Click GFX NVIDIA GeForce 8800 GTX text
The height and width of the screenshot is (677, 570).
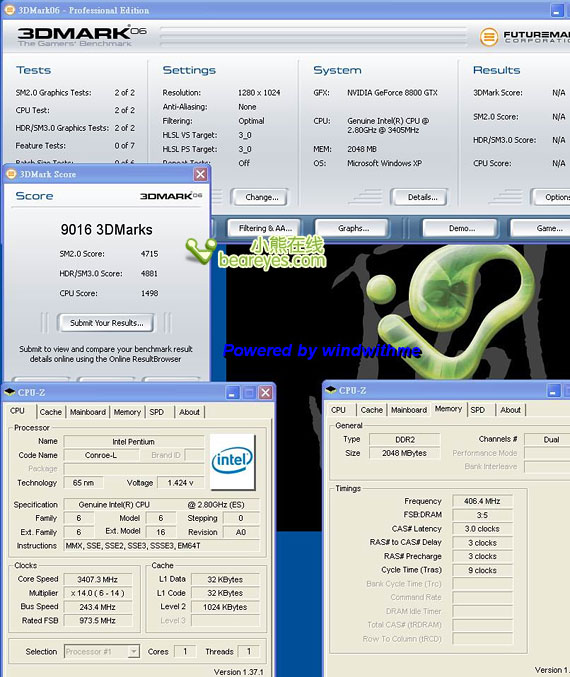click(x=392, y=92)
